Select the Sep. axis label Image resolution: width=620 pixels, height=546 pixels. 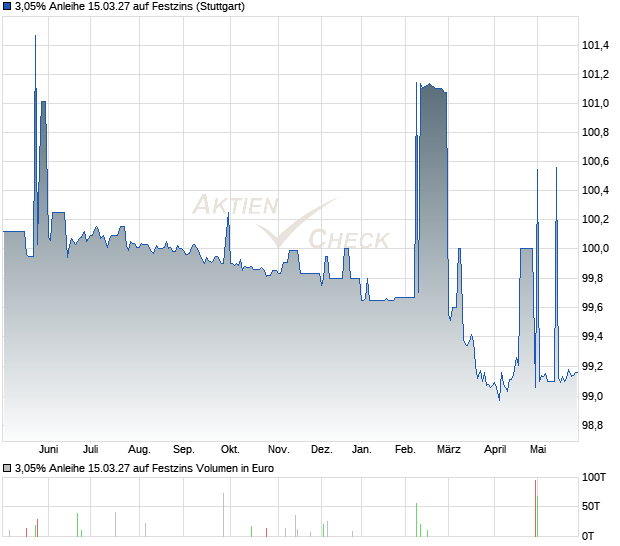184,450
